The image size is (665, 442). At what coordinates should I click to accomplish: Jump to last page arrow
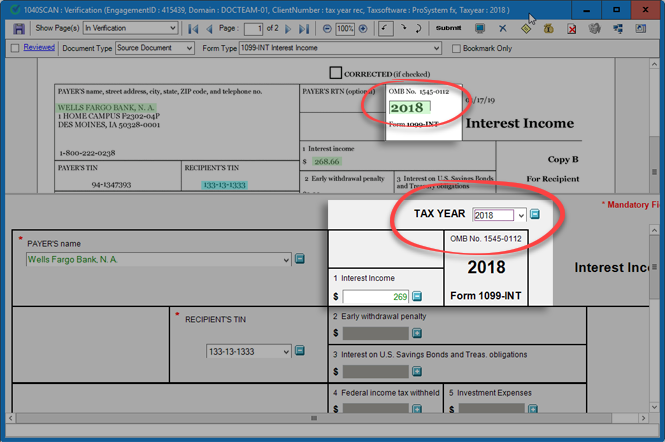(x=304, y=29)
